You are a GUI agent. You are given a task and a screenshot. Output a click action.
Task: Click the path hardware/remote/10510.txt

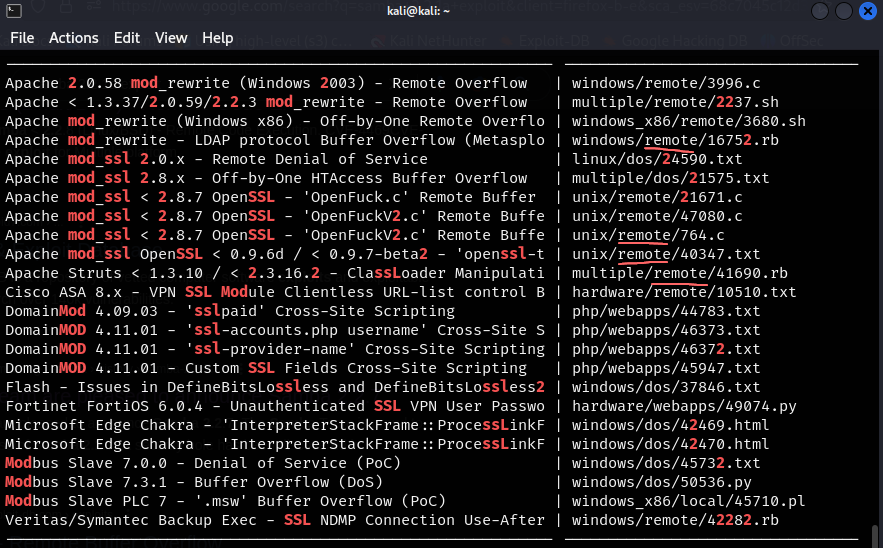coord(684,292)
